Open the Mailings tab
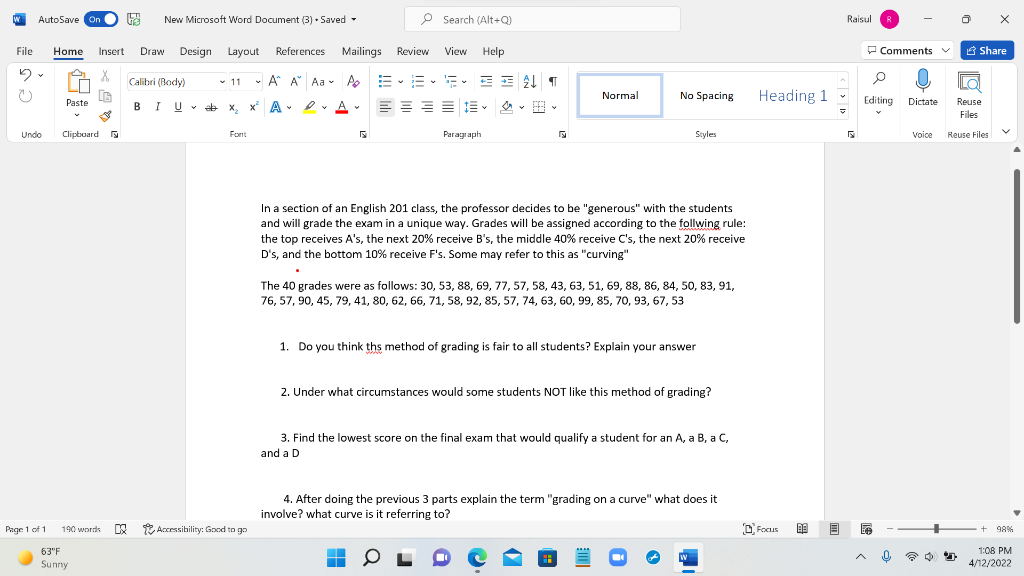This screenshot has height=576, width=1024. [x=361, y=51]
